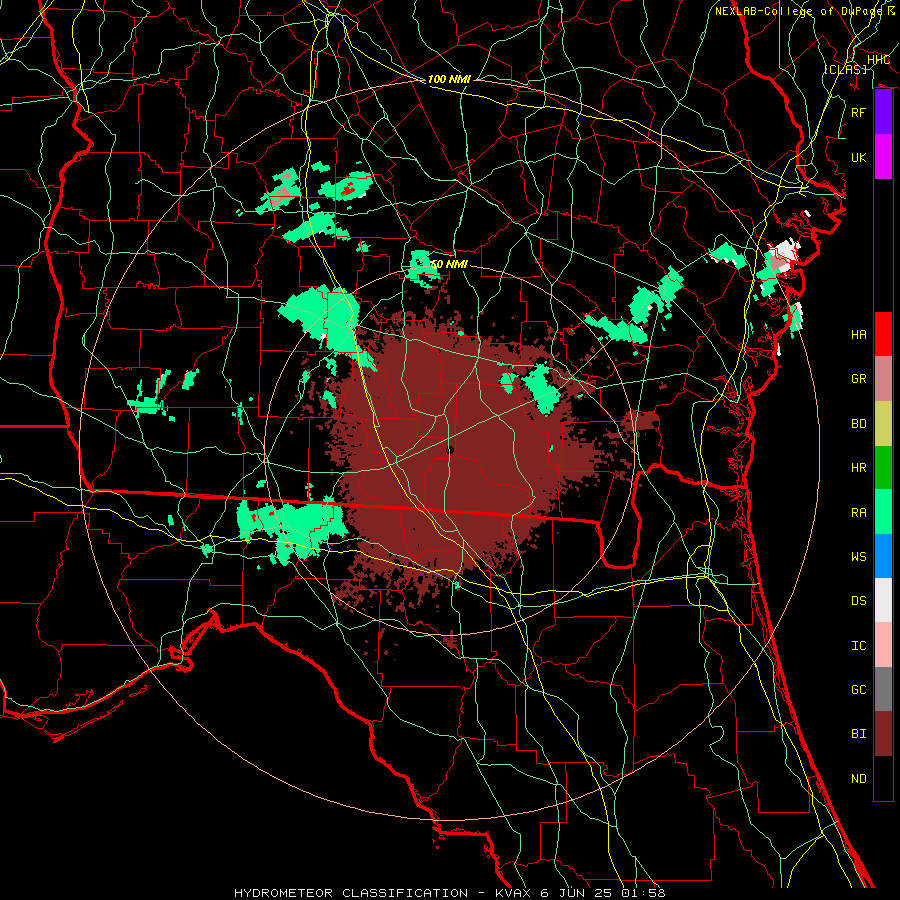Click the ND black legend swatch
The height and width of the screenshot is (900, 900).
883,778
